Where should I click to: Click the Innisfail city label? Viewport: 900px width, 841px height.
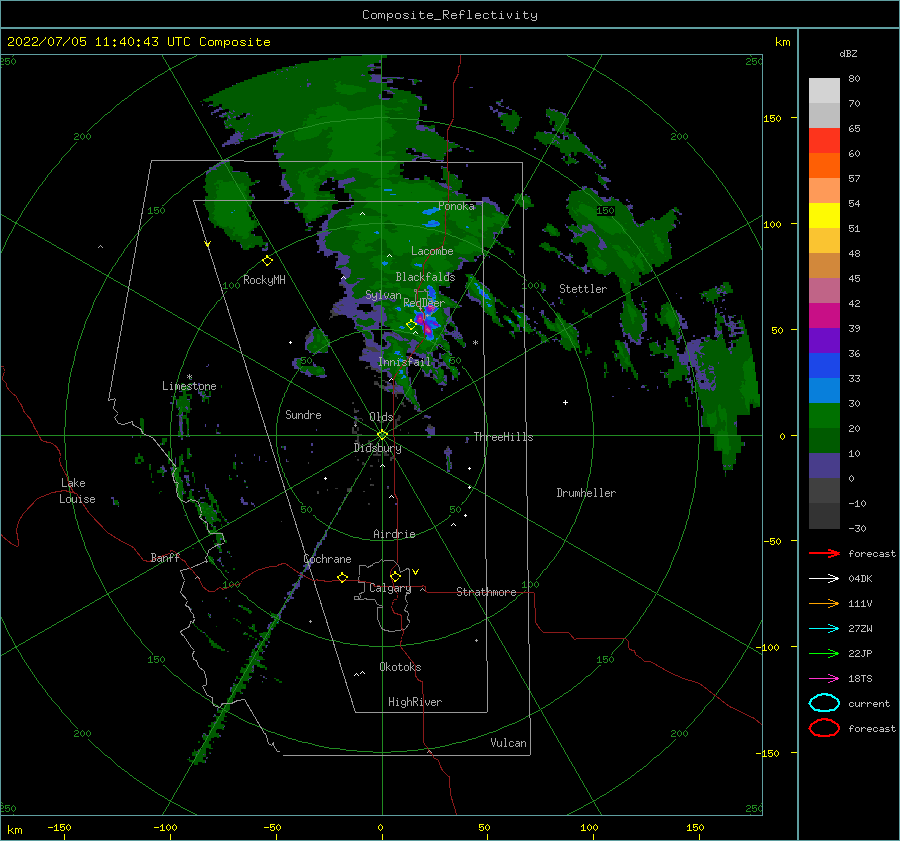pyautogui.click(x=404, y=362)
